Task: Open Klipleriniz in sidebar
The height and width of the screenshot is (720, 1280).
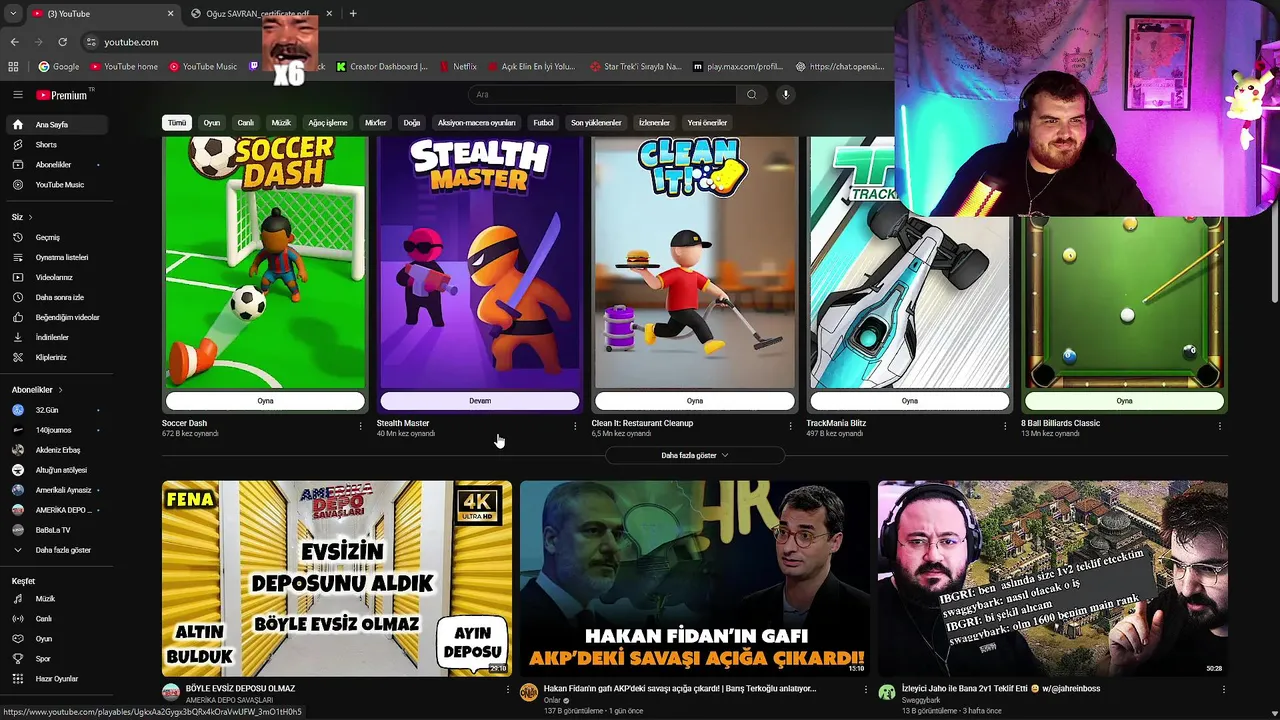Action: 57,357
